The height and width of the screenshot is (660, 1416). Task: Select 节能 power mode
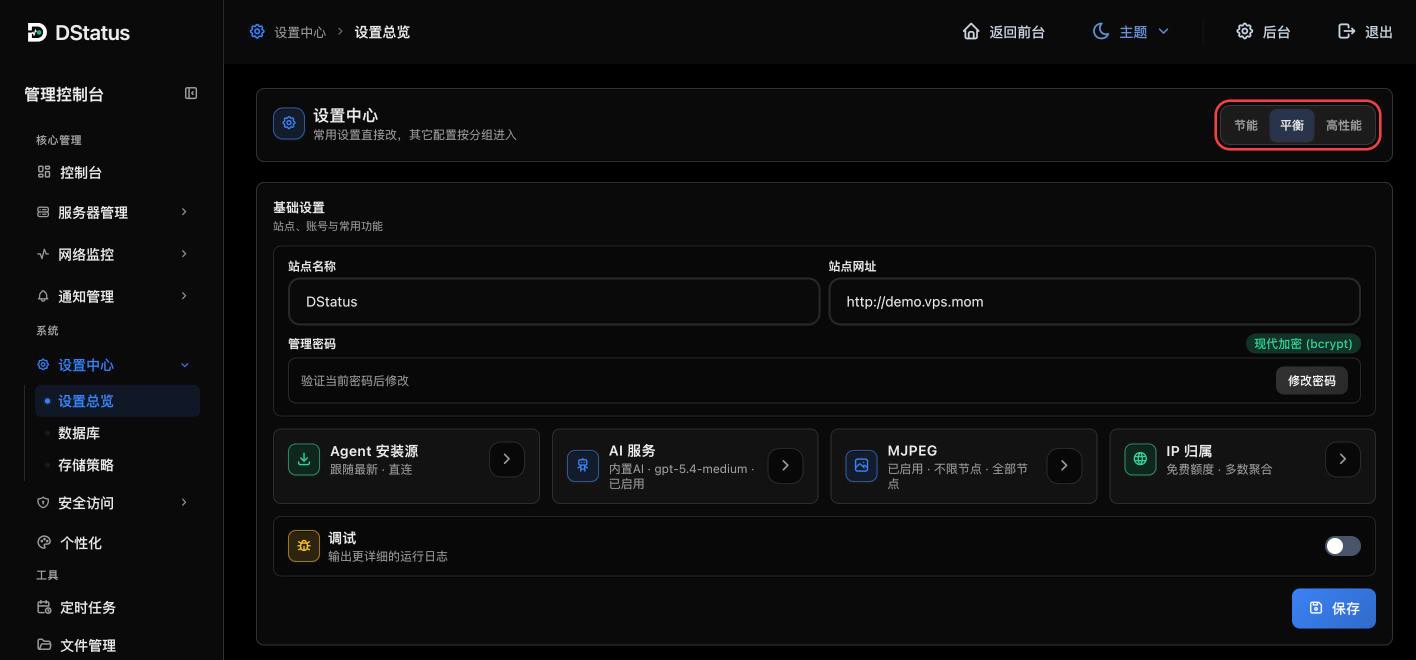[1246, 126]
